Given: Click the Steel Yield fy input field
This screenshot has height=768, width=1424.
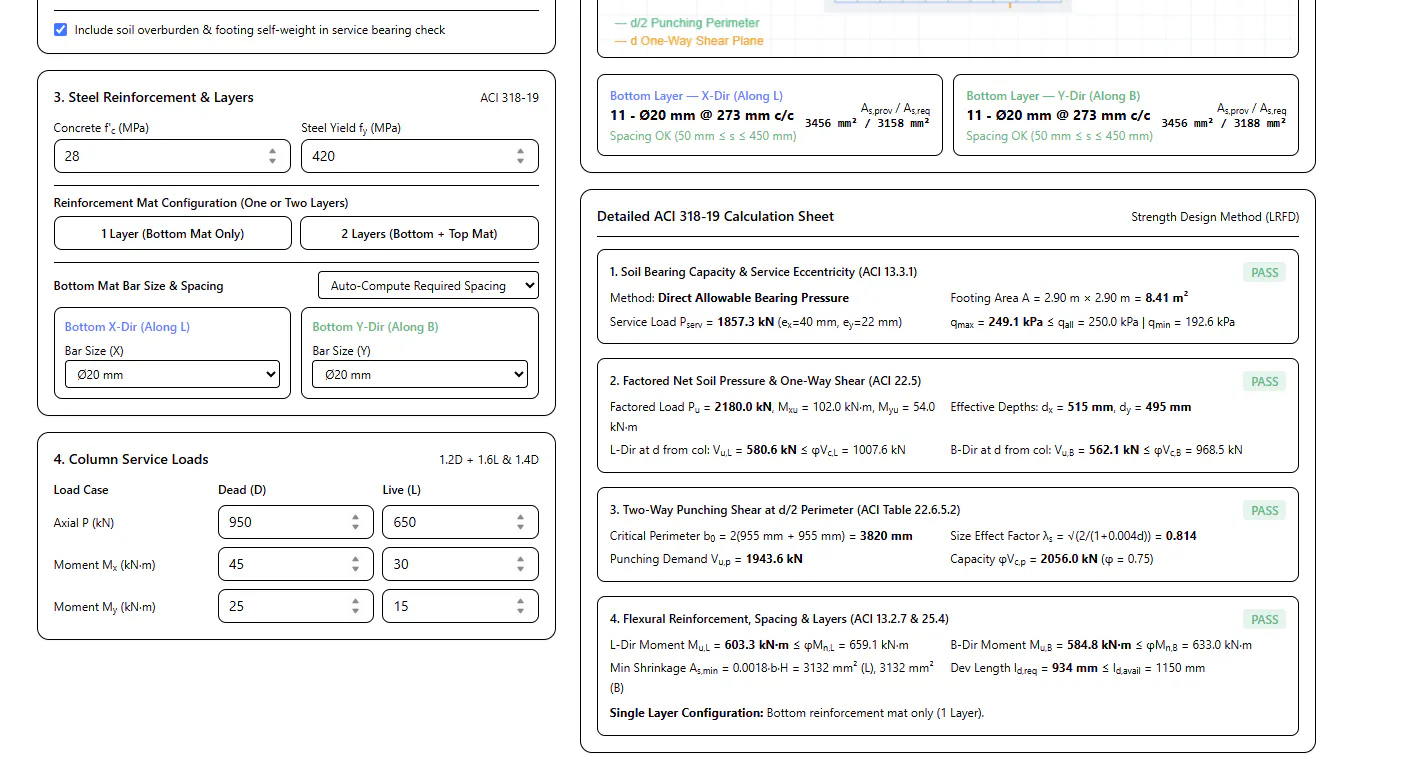Looking at the screenshot, I should (x=420, y=156).
